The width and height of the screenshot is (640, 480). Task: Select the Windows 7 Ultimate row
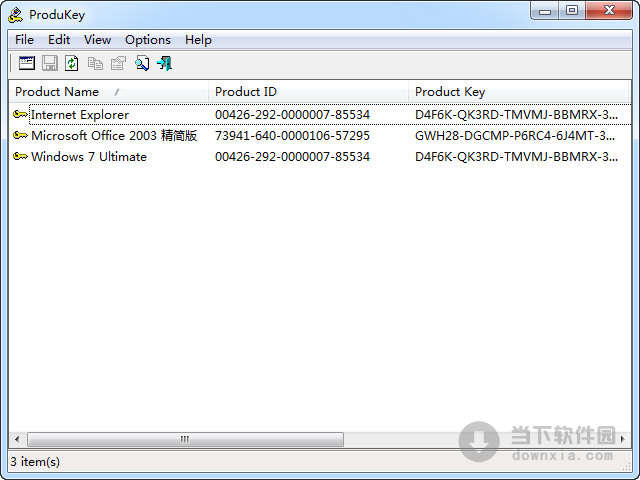coord(320,156)
